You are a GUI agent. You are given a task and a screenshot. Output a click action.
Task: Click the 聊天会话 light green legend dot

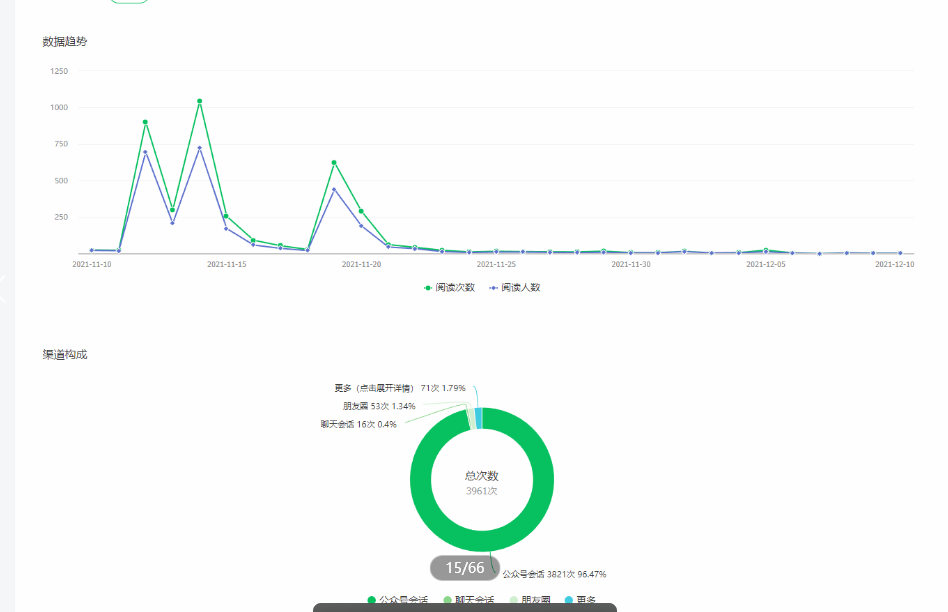point(447,600)
